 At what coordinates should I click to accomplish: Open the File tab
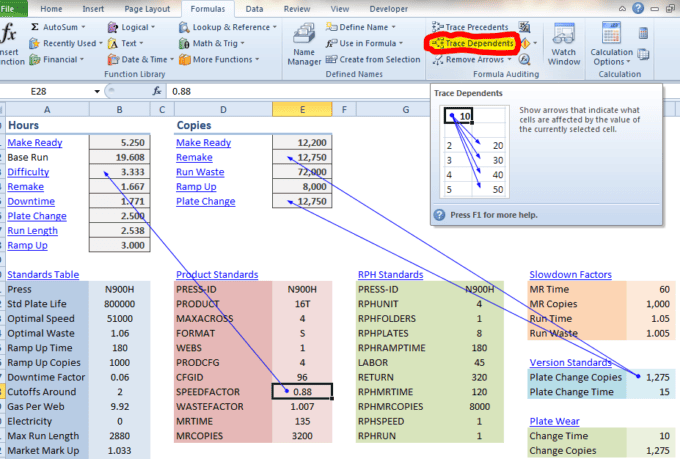pos(12,8)
